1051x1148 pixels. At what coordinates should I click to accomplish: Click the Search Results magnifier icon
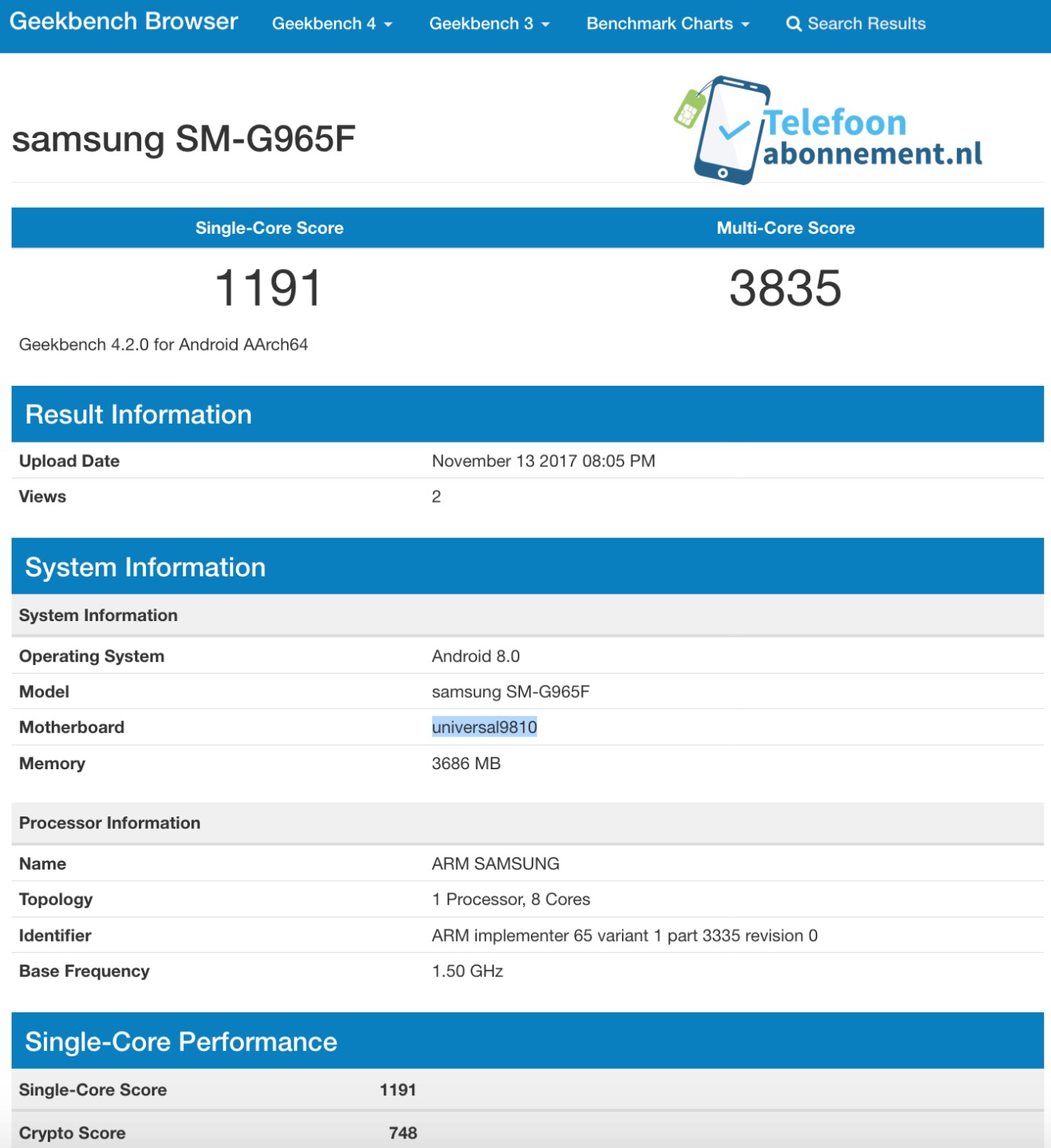click(794, 24)
